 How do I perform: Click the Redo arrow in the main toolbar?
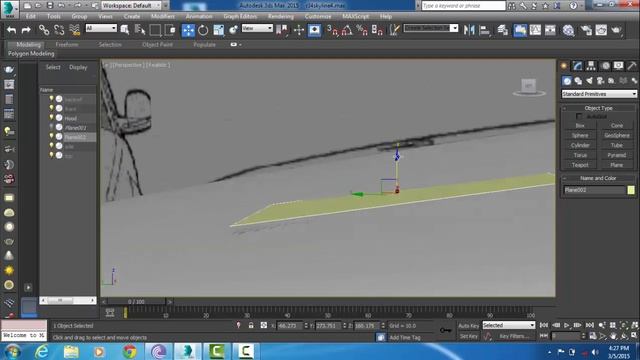pos(26,30)
